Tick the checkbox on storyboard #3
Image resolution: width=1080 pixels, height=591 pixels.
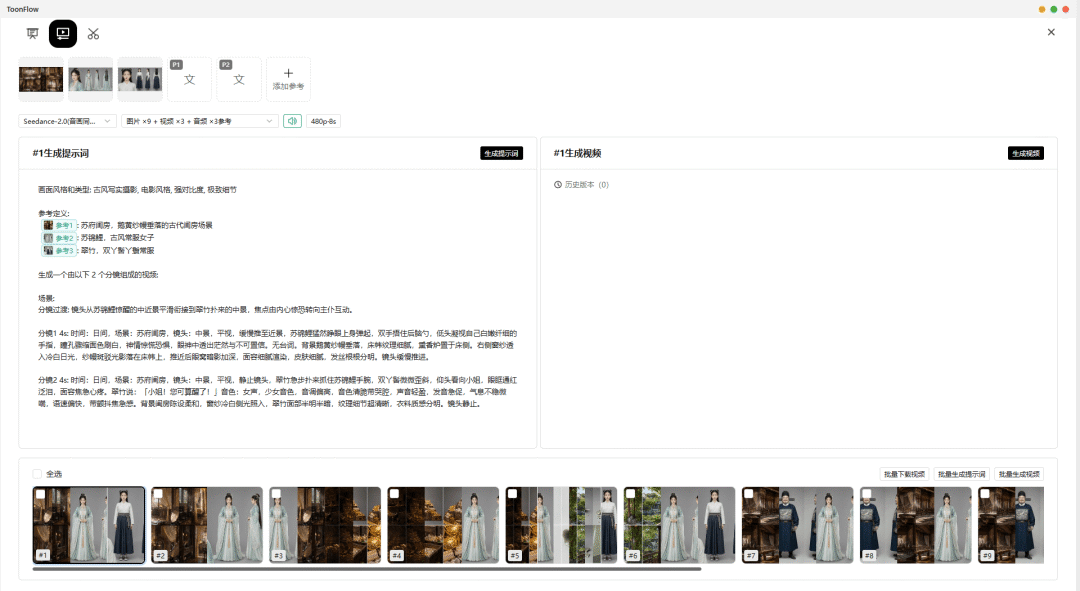[x=276, y=494]
